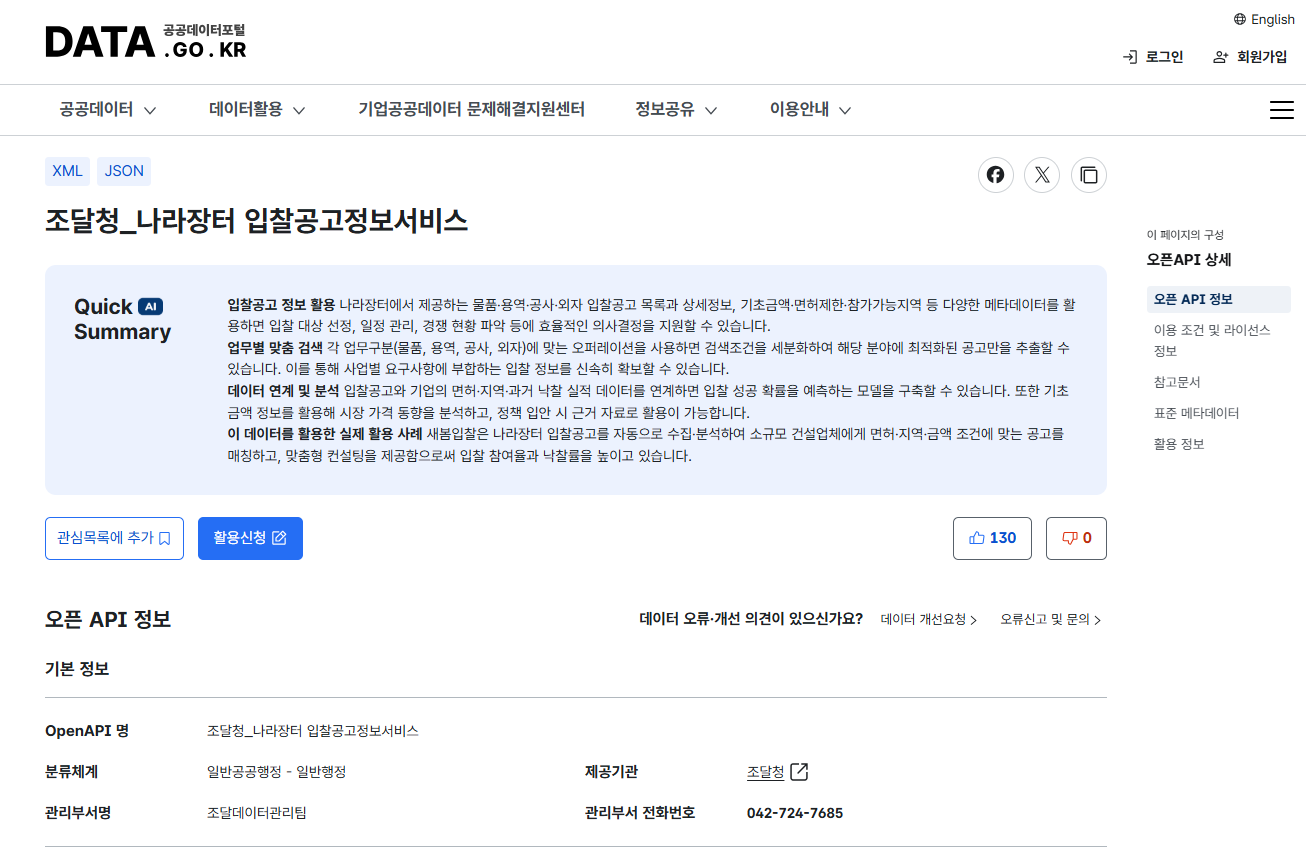Screen dimensions: 1306x868
Task: Add to 관심목록 button
Action: (x=114, y=538)
